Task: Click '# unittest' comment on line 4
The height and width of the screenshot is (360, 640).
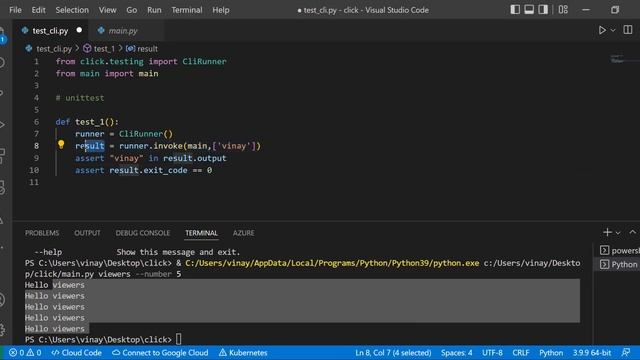Action: [80, 98]
